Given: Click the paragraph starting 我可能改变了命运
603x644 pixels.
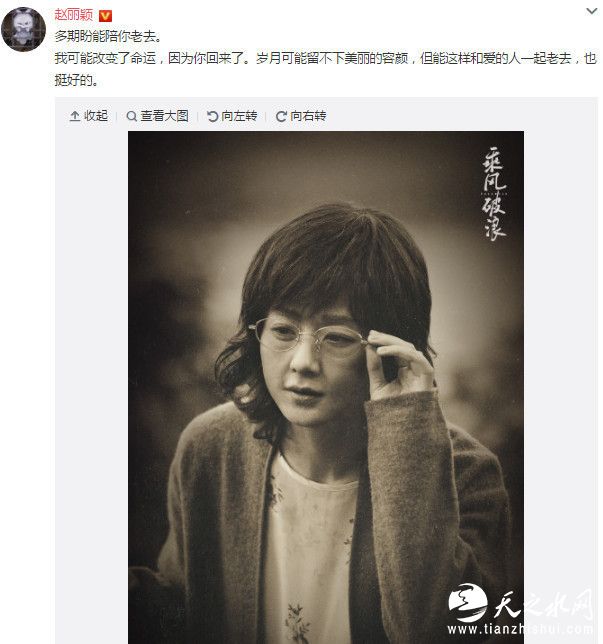Looking at the screenshot, I should click(325, 69).
